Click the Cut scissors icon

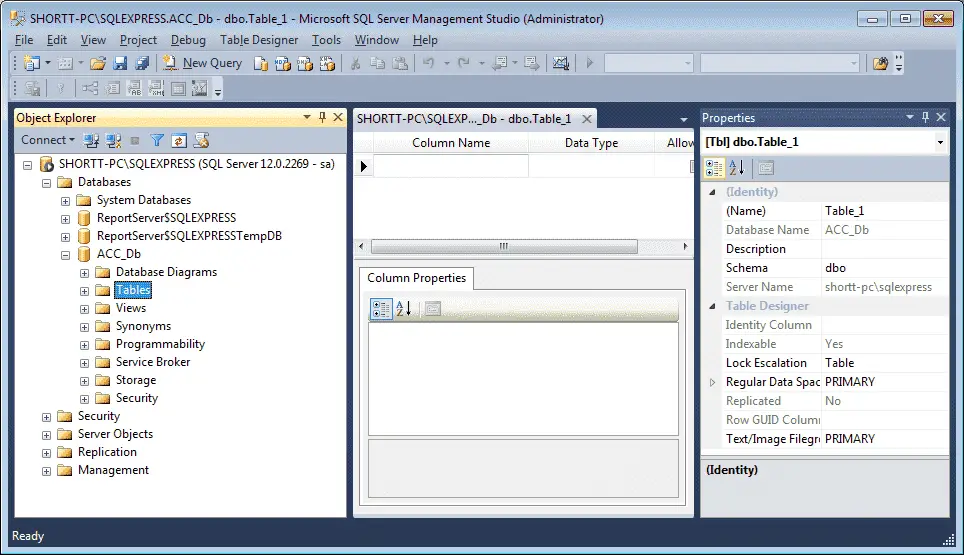click(355, 63)
